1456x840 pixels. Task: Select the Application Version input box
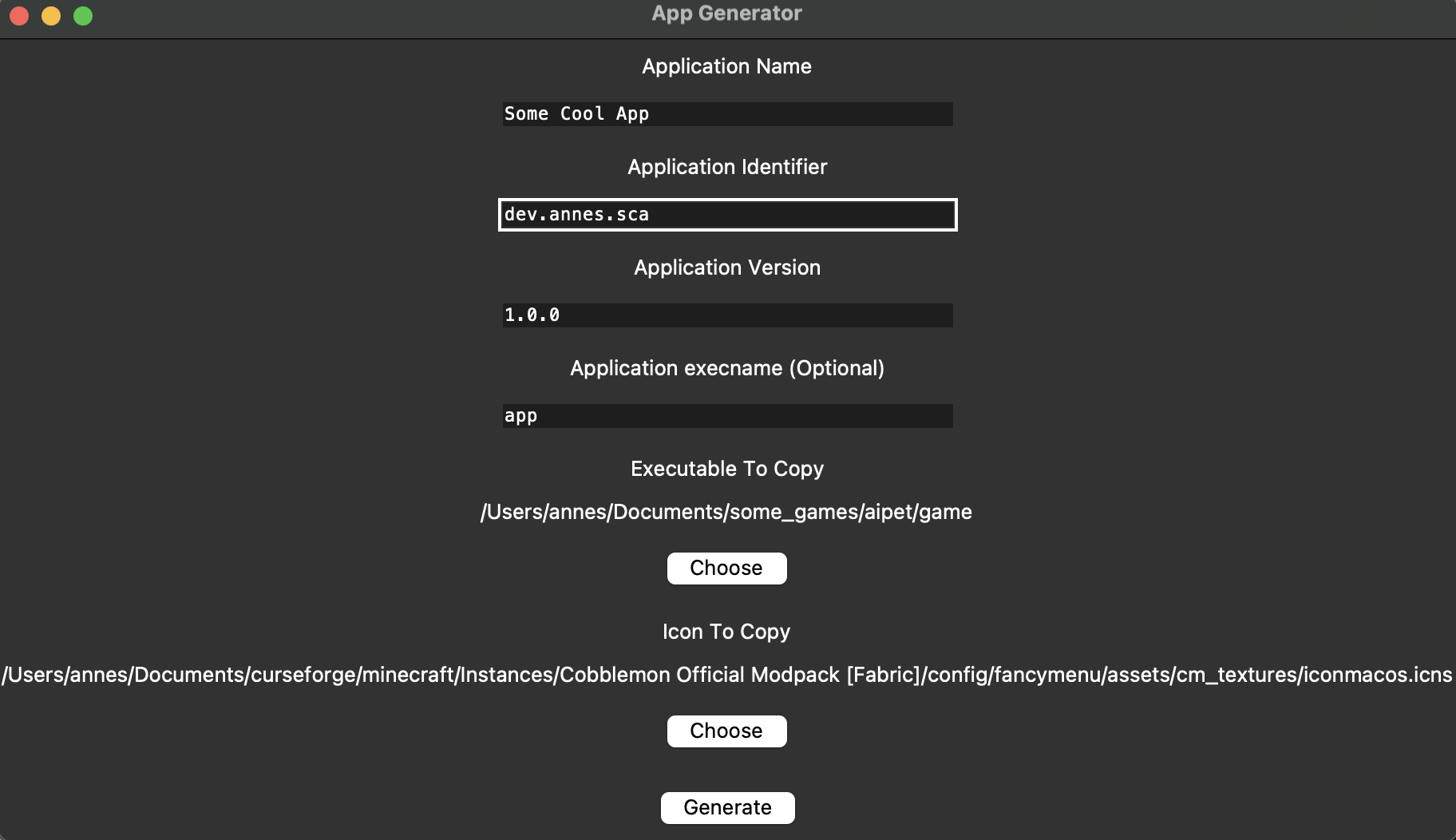(x=727, y=315)
